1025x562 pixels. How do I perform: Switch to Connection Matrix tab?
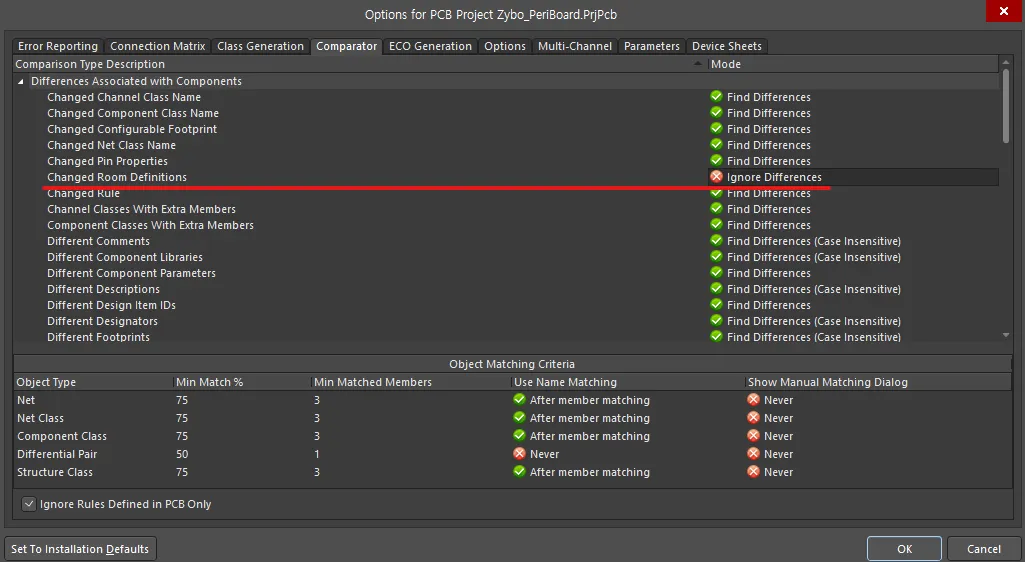click(158, 46)
